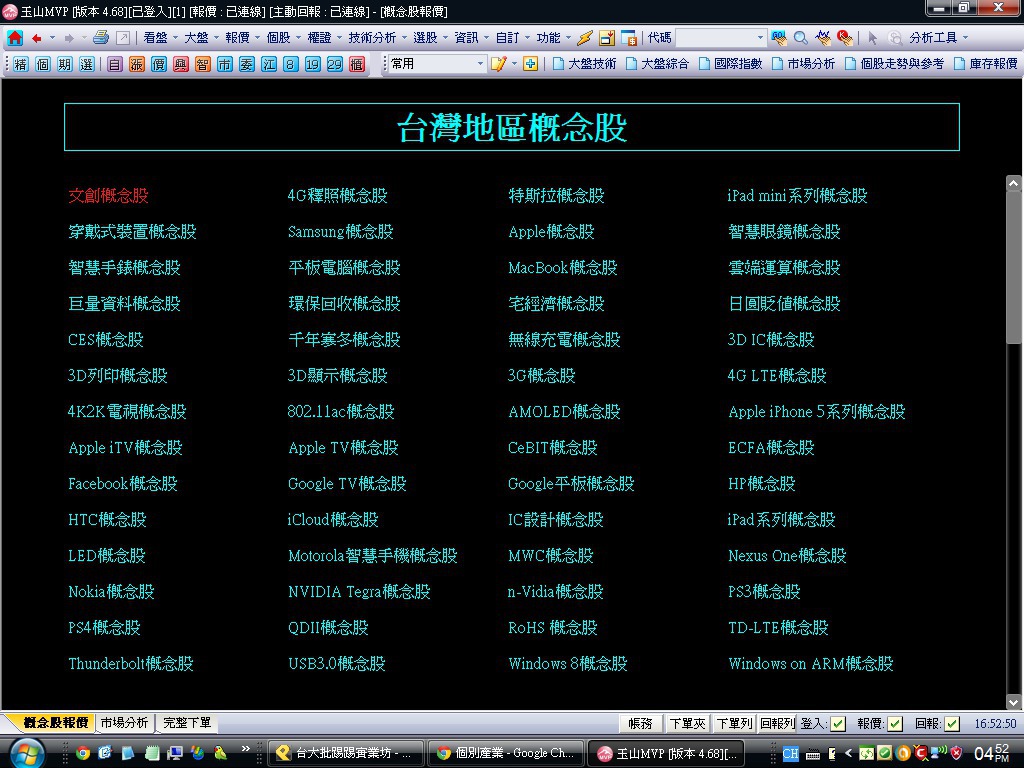Viewport: 1024px width, 768px height.
Task: Open the Apple iPhone 5系列概念股 link
Action: point(817,411)
